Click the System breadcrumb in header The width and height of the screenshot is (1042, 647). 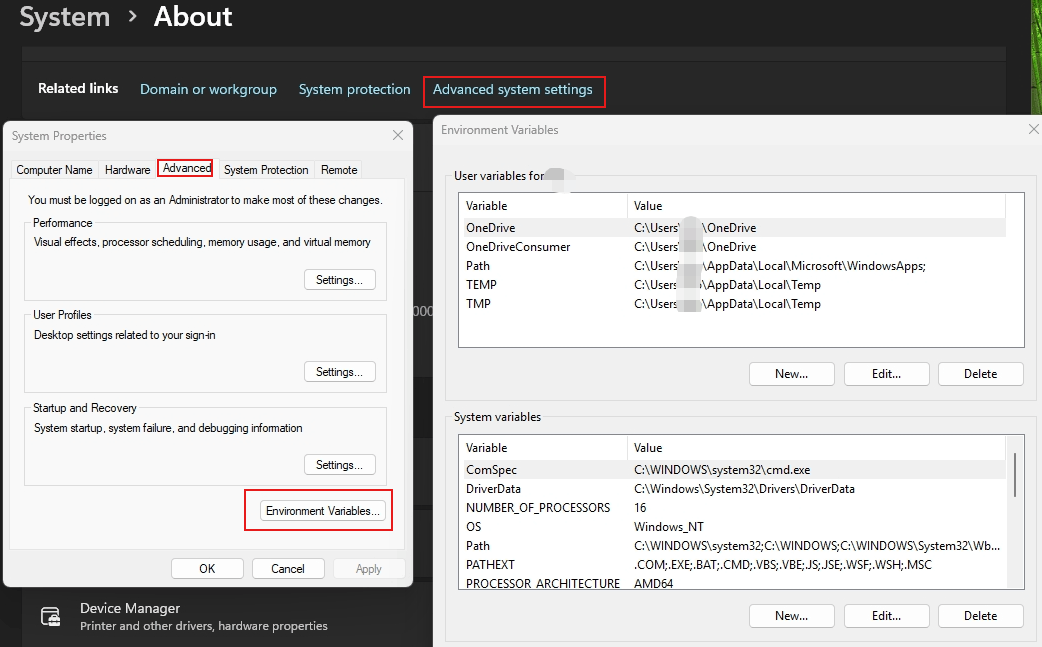63,17
